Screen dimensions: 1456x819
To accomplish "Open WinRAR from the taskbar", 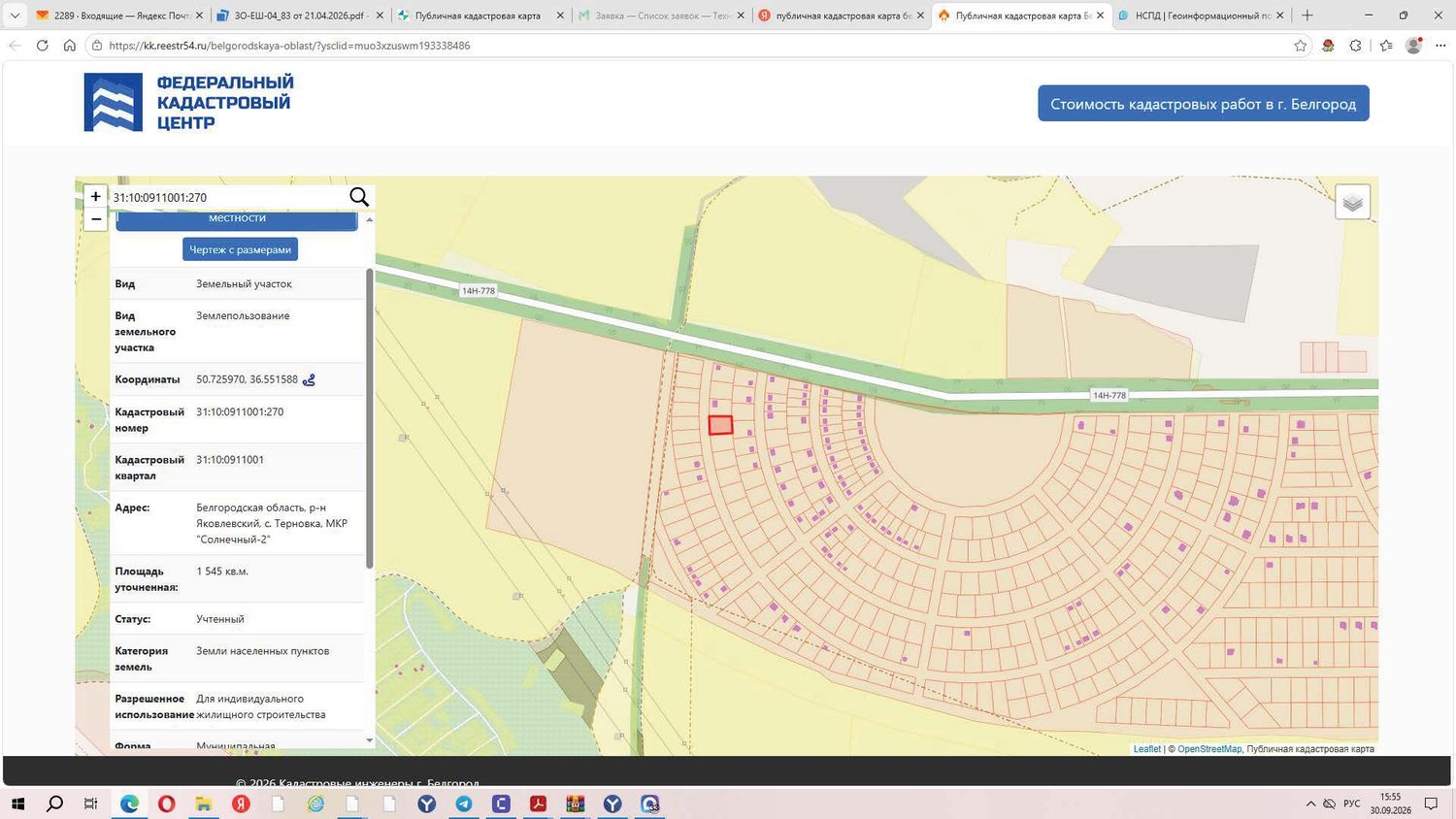I will coord(576,803).
